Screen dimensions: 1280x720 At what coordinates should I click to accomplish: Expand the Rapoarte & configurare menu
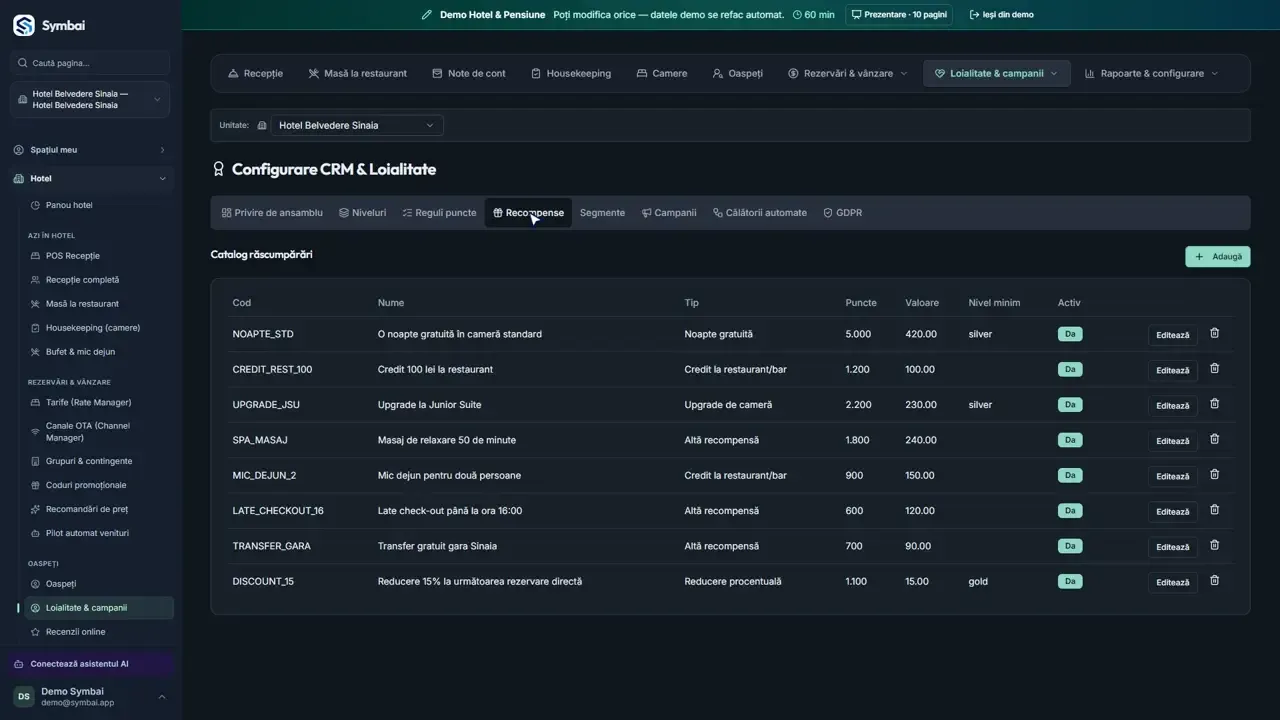tap(1151, 73)
